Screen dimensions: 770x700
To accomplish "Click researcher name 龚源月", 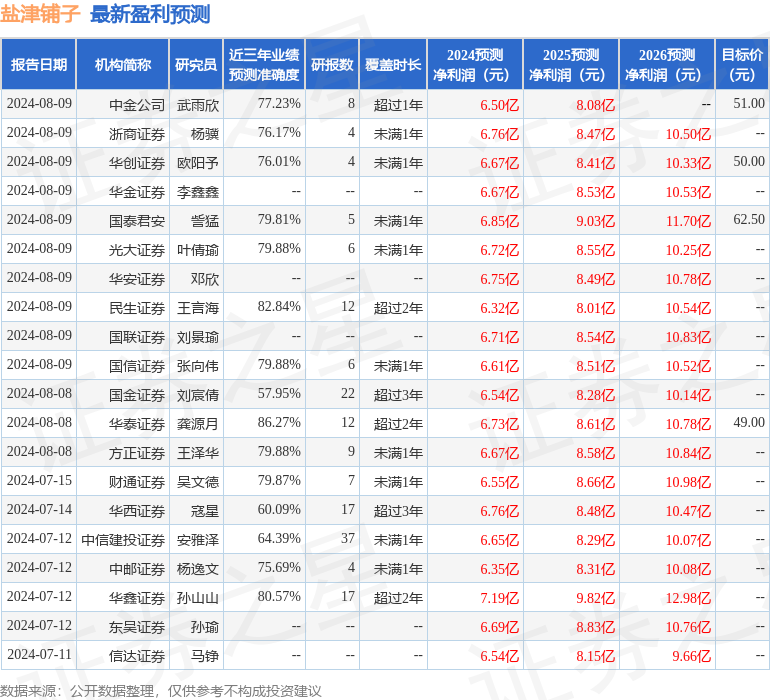I will tap(198, 423).
